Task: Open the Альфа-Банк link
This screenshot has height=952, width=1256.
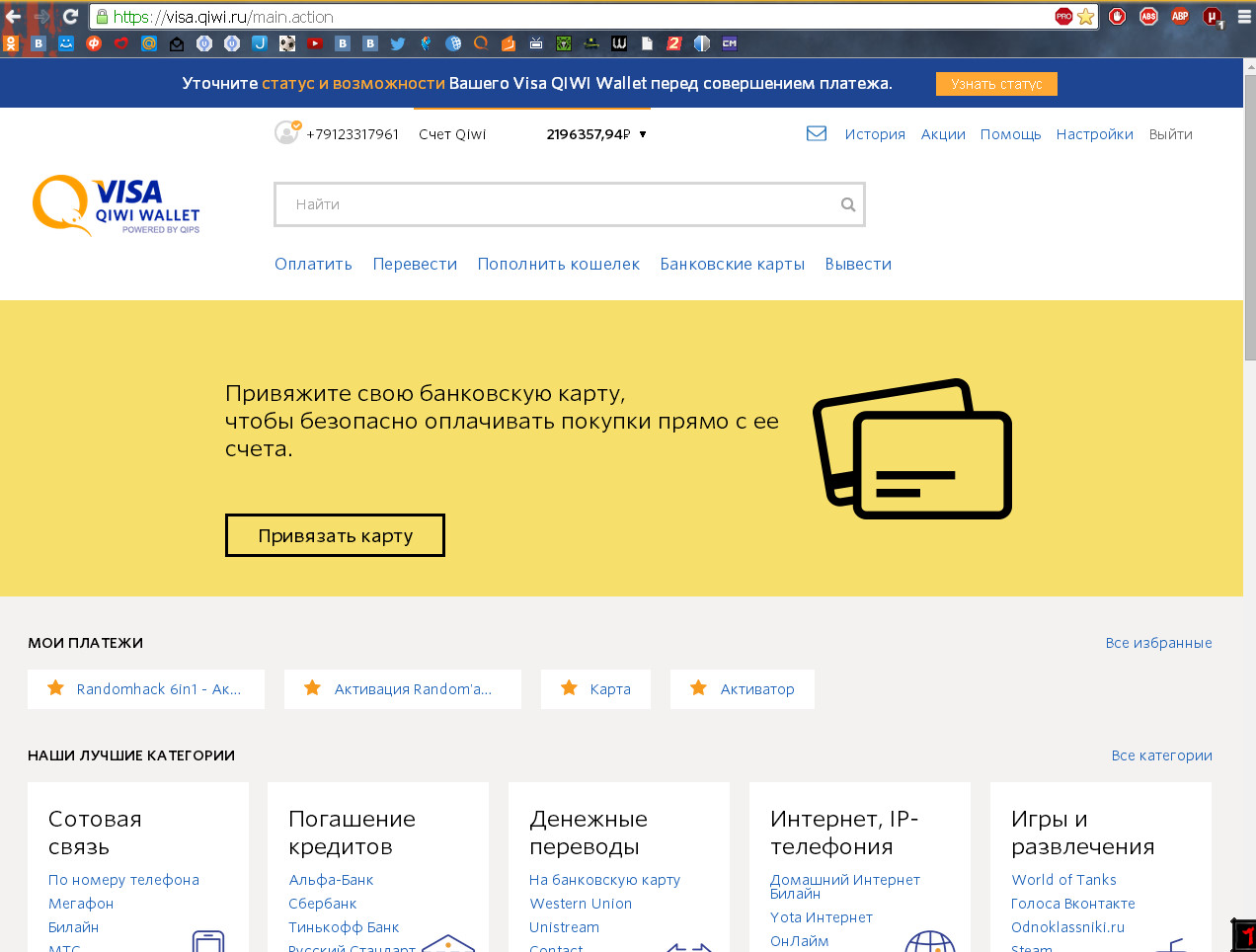Action: (x=331, y=880)
